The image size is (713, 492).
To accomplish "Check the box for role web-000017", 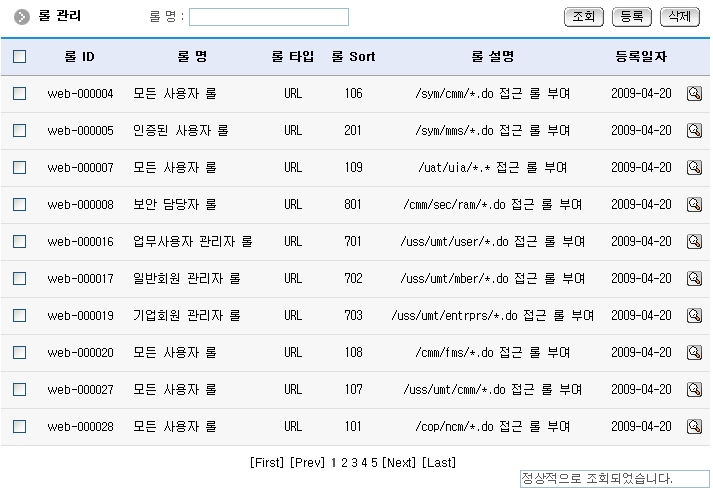I will click(x=20, y=278).
